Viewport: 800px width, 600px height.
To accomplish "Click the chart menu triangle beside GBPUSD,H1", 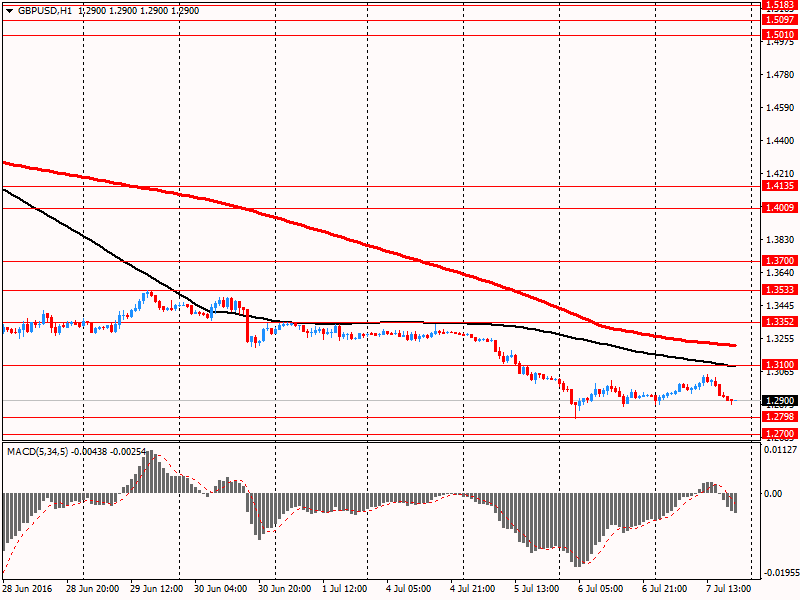I will 9,9.
